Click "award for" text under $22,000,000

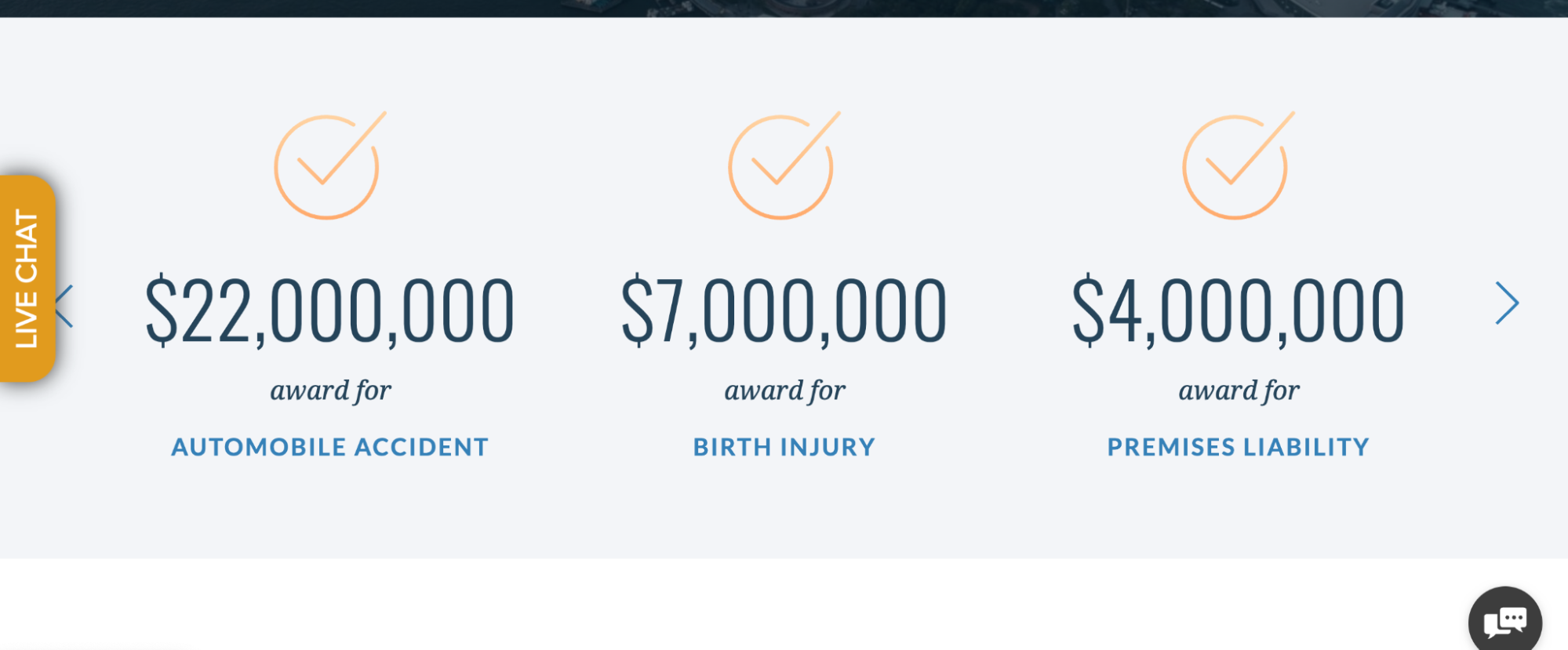click(x=330, y=390)
